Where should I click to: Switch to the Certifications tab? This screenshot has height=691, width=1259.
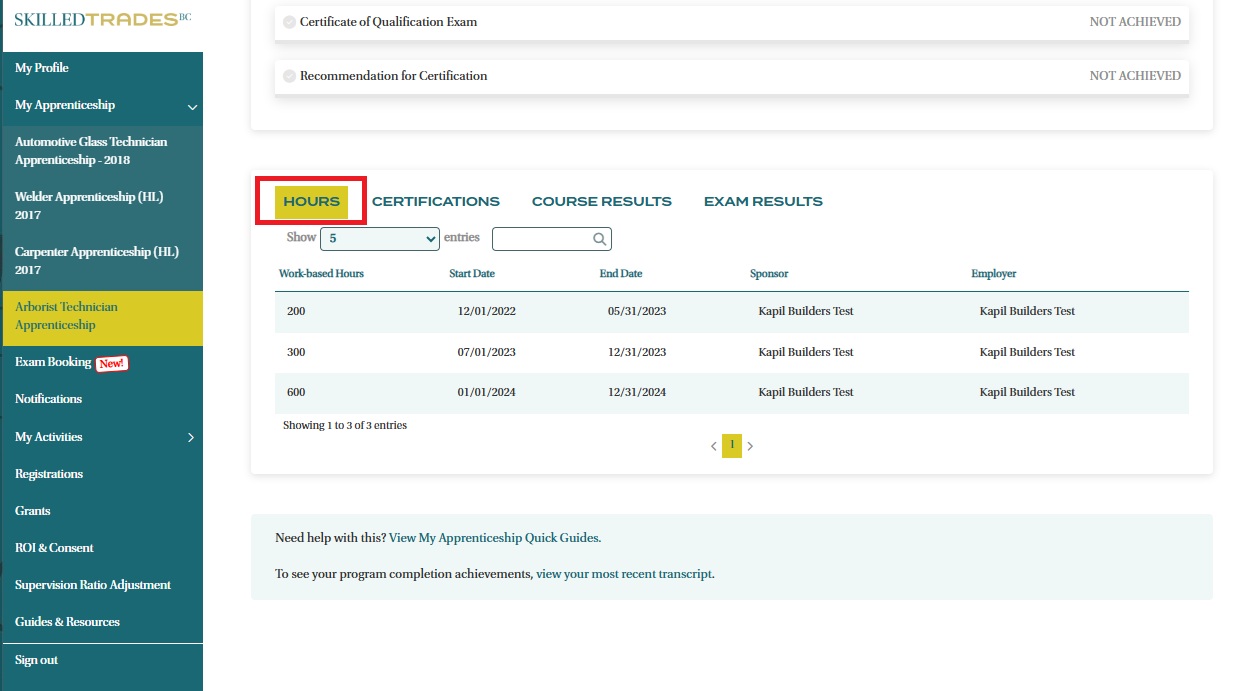coord(435,202)
